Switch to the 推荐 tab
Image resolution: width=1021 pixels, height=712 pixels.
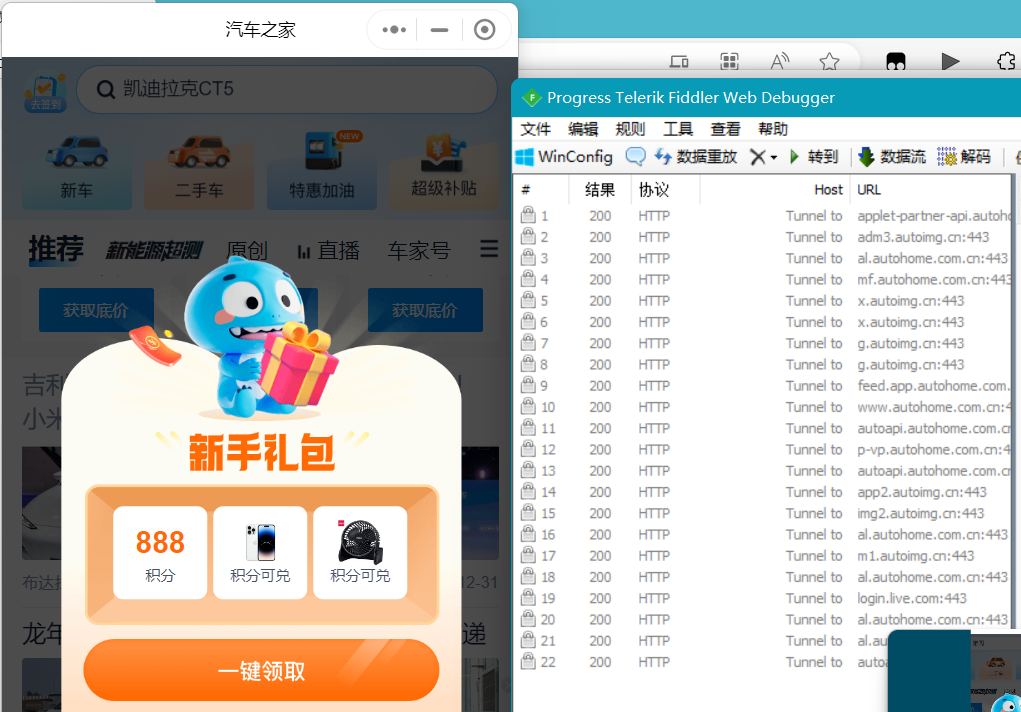pos(57,249)
